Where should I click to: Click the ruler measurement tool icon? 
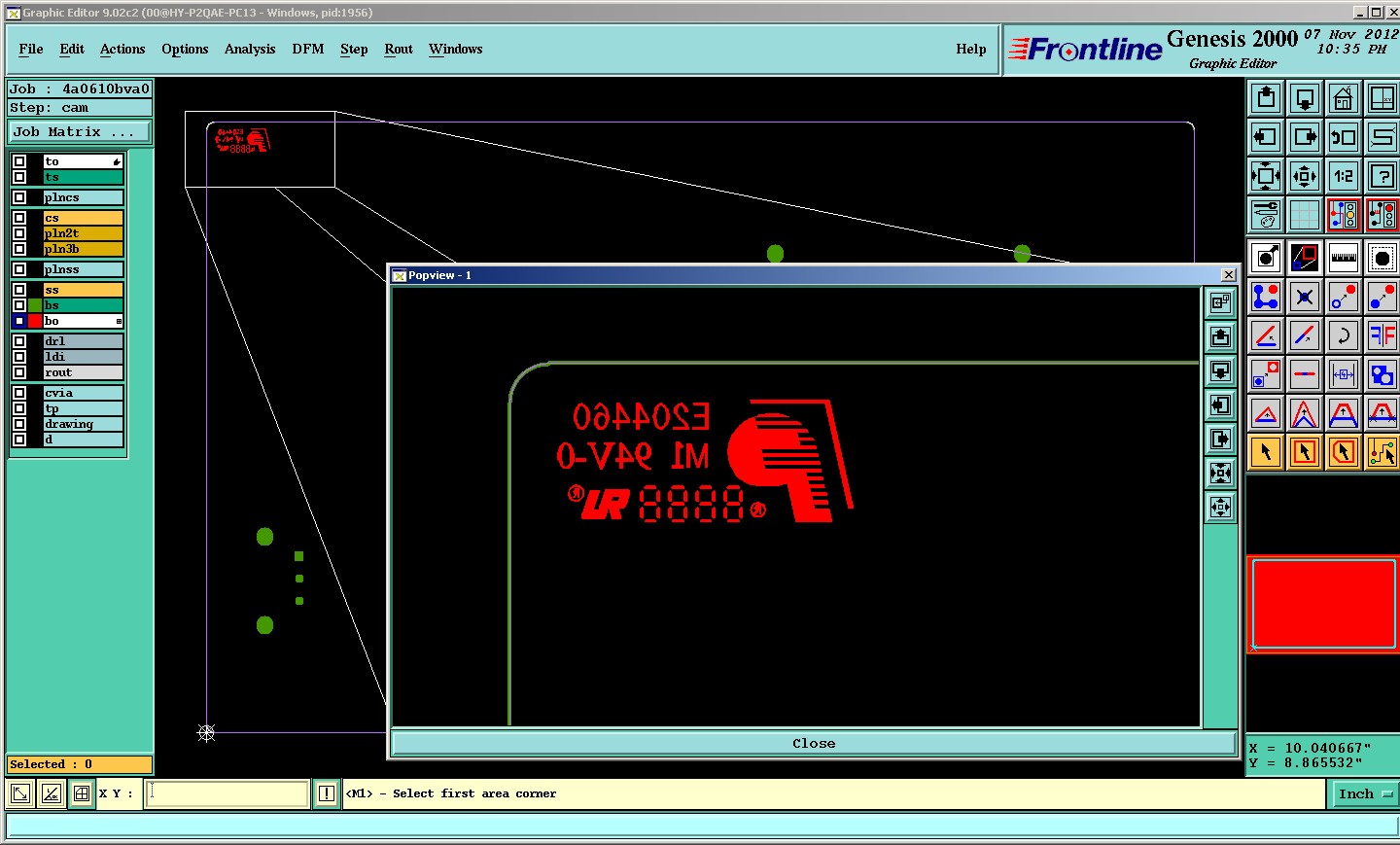click(1344, 258)
